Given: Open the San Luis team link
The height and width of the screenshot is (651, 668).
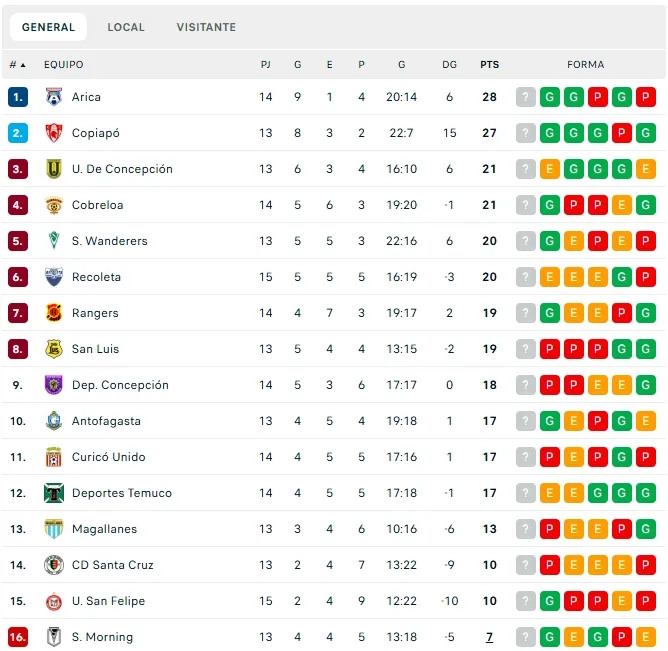Looking at the screenshot, I should point(95,349).
